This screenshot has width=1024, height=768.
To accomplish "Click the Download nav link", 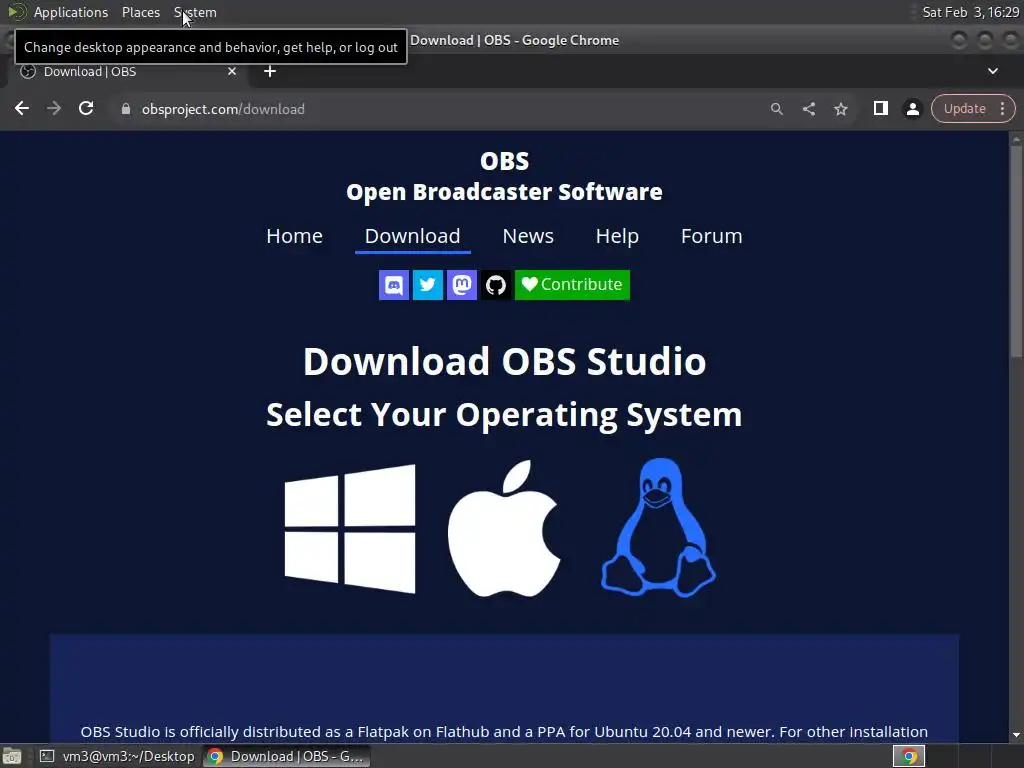I will 413,236.
